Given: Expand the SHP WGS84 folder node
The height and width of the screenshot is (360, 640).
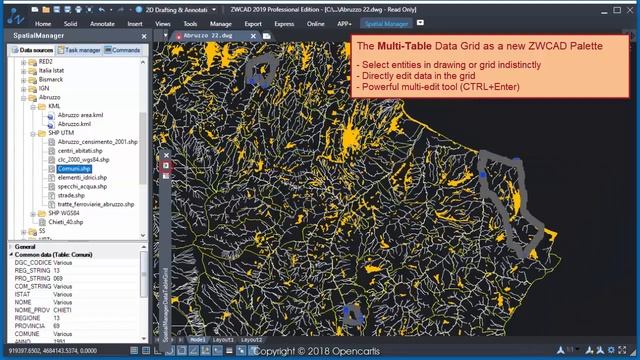Looking at the screenshot, I should tap(33, 214).
